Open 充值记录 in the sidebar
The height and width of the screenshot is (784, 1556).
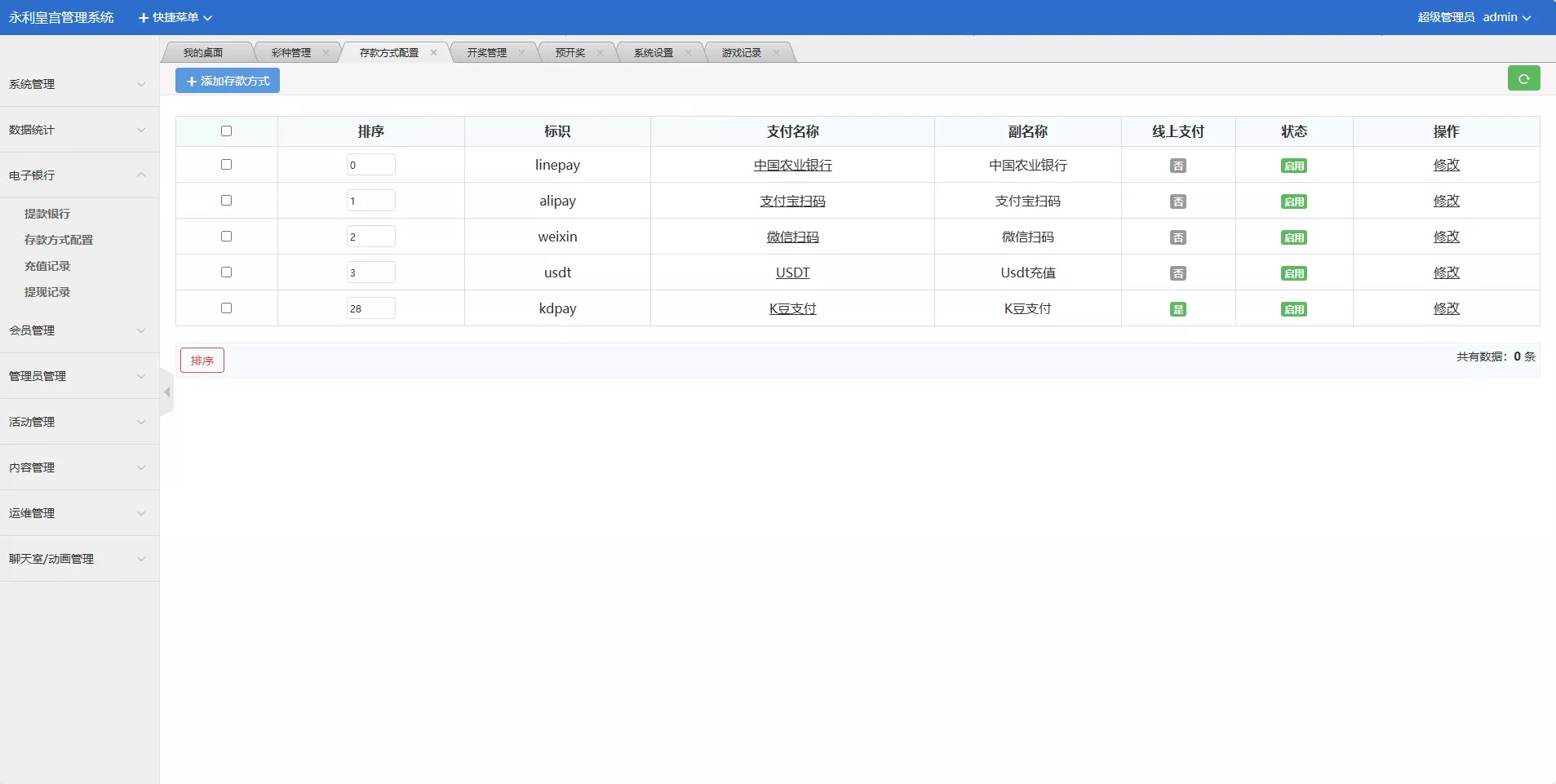47,266
